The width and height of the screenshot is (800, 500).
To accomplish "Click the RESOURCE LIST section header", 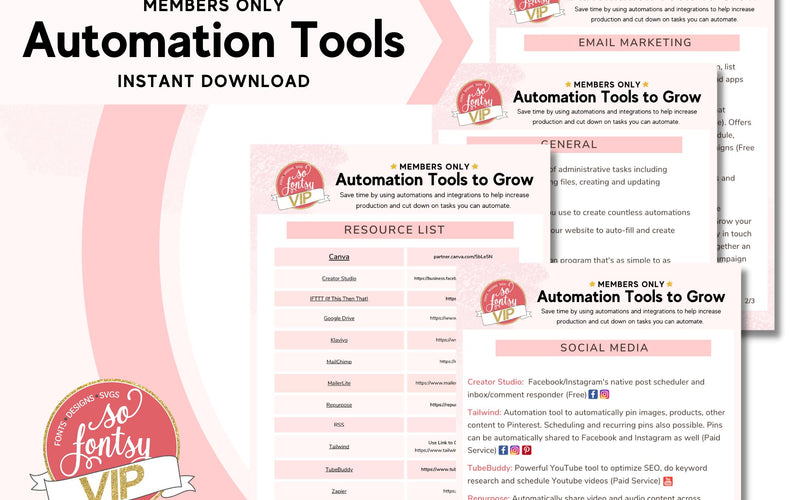I will [399, 230].
